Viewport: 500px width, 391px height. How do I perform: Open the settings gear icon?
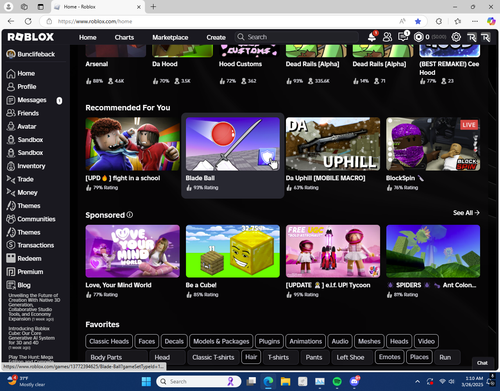[456, 37]
